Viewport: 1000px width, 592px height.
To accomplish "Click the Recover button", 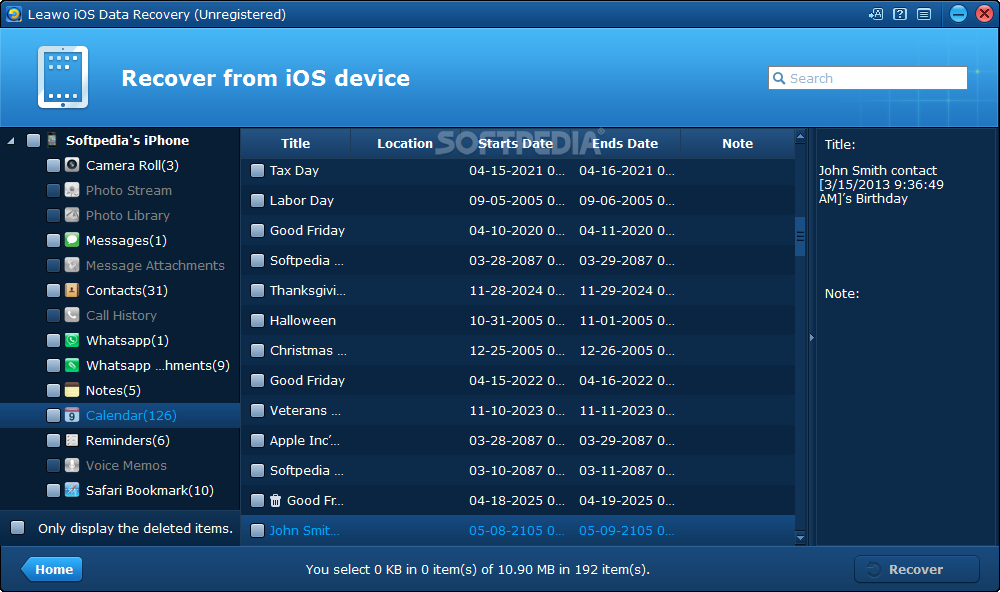I will click(x=916, y=569).
